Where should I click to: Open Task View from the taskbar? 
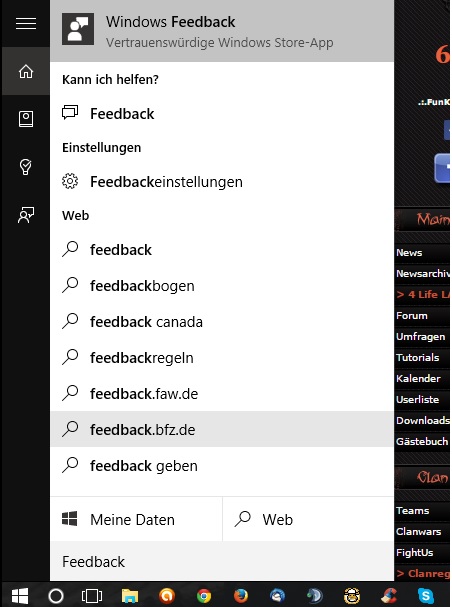click(x=92, y=595)
